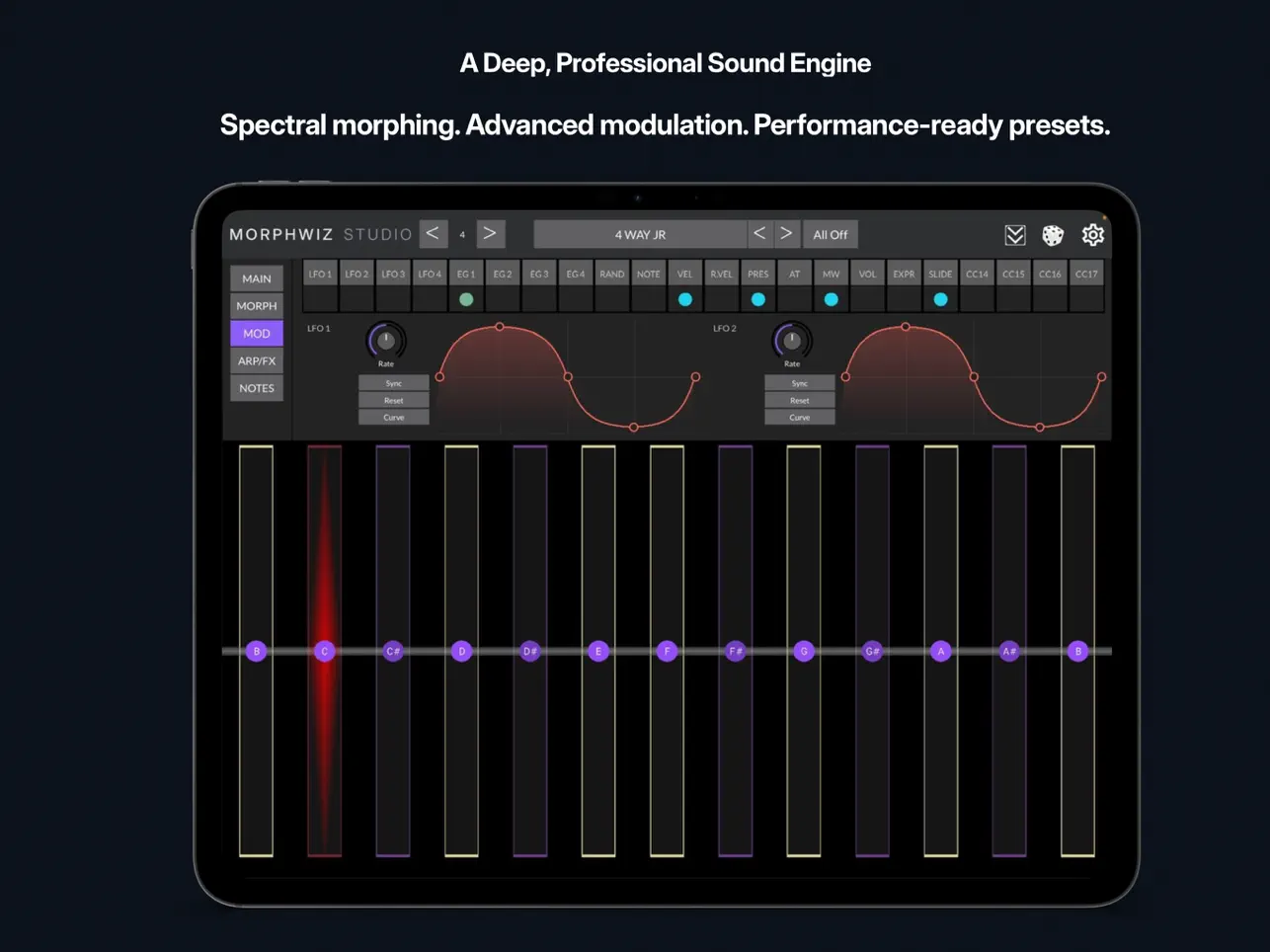Click the LFO 1 Rate knob

click(x=386, y=341)
